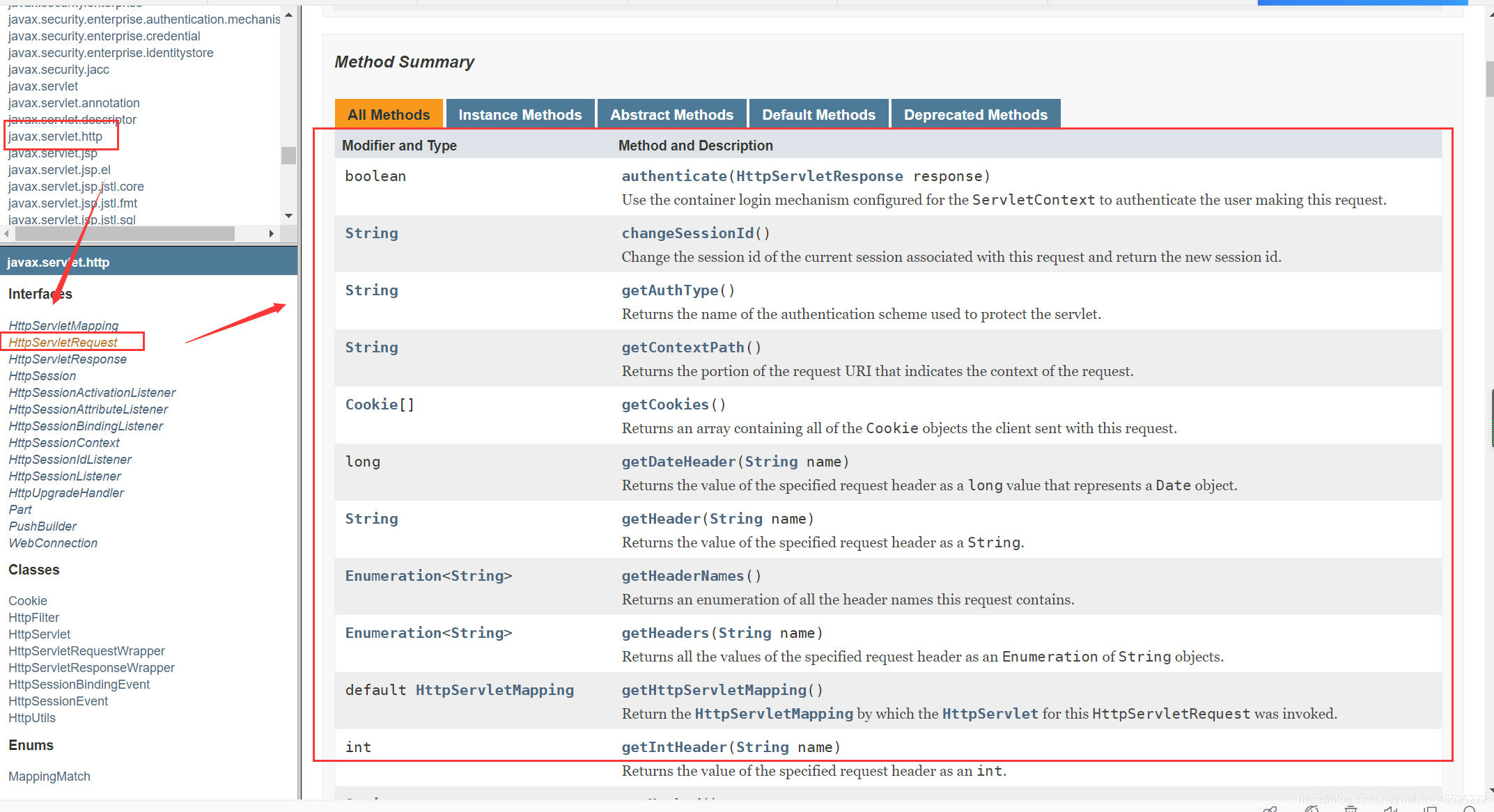This screenshot has height=812, width=1494.
Task: Open the Abstract Methods tab
Action: [671, 114]
